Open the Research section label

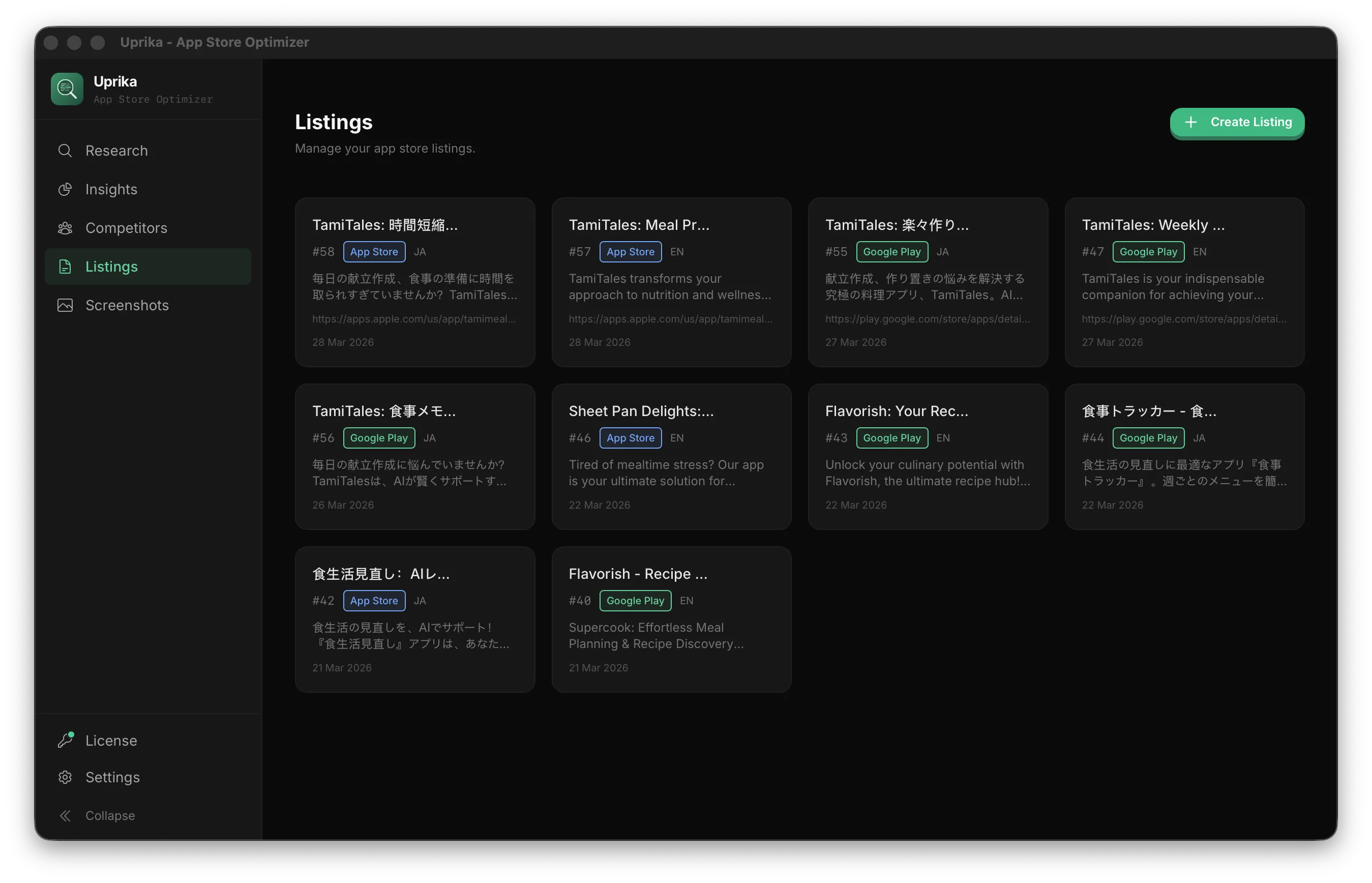[116, 151]
